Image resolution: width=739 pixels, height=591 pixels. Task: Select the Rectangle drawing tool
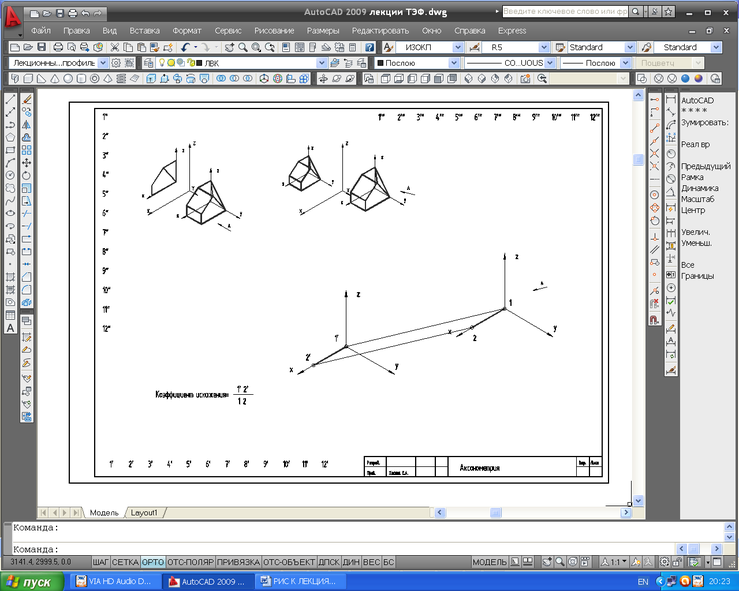pos(10,150)
